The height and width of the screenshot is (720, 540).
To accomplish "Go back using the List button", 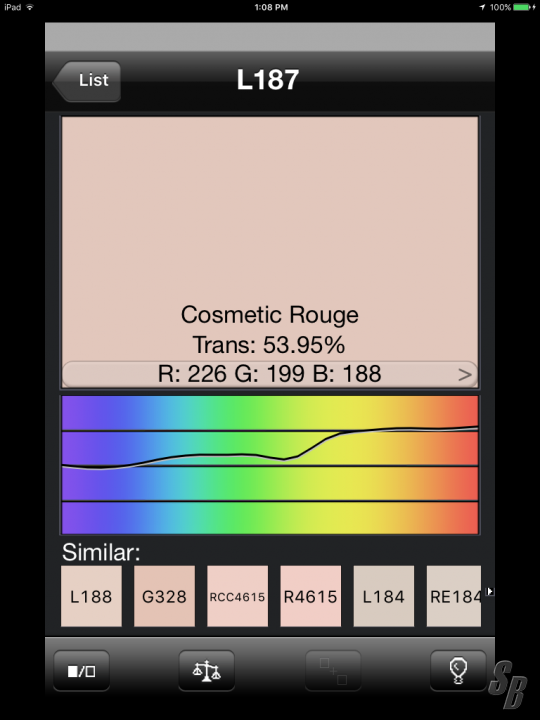I will 87,81.
